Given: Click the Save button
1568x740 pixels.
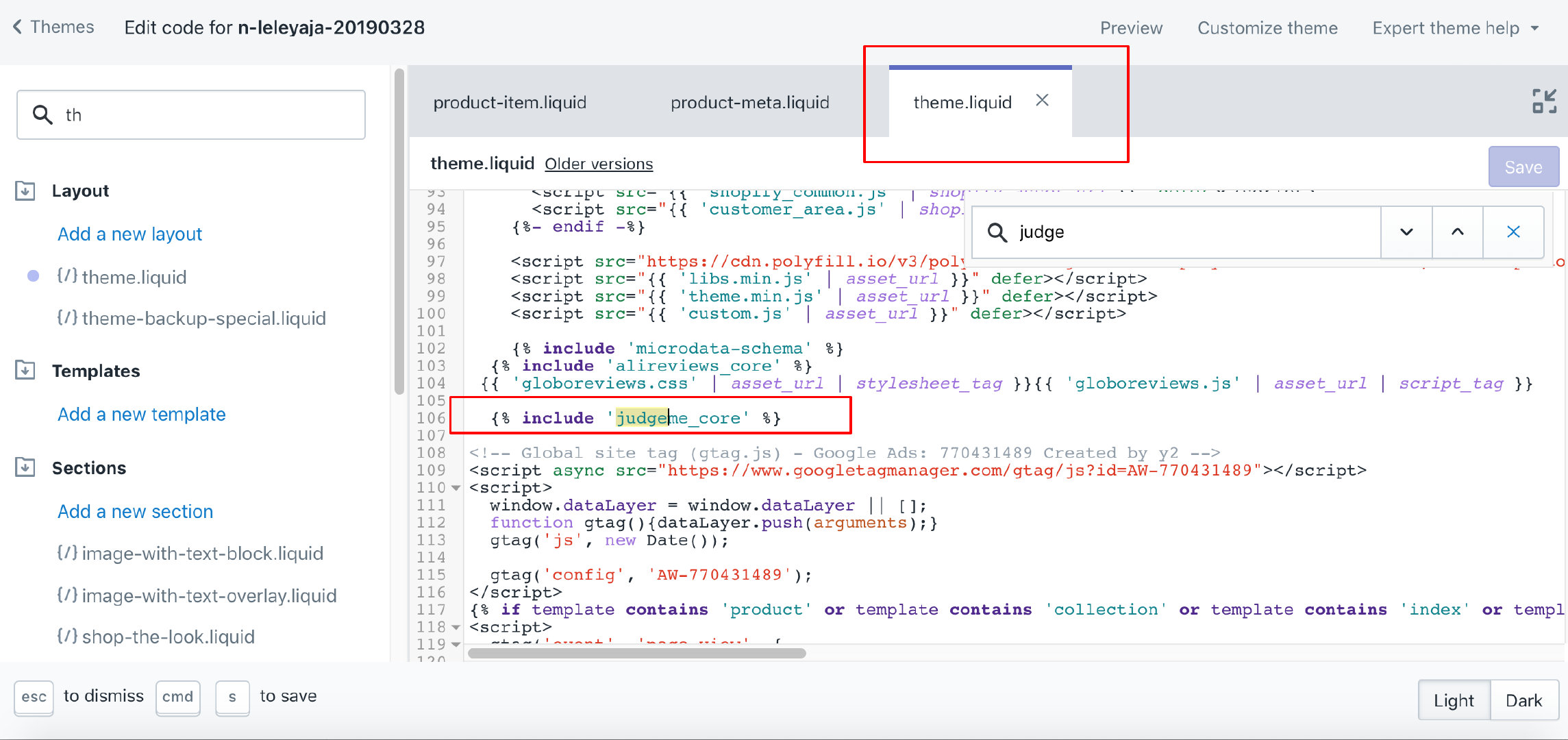Looking at the screenshot, I should (x=1523, y=166).
